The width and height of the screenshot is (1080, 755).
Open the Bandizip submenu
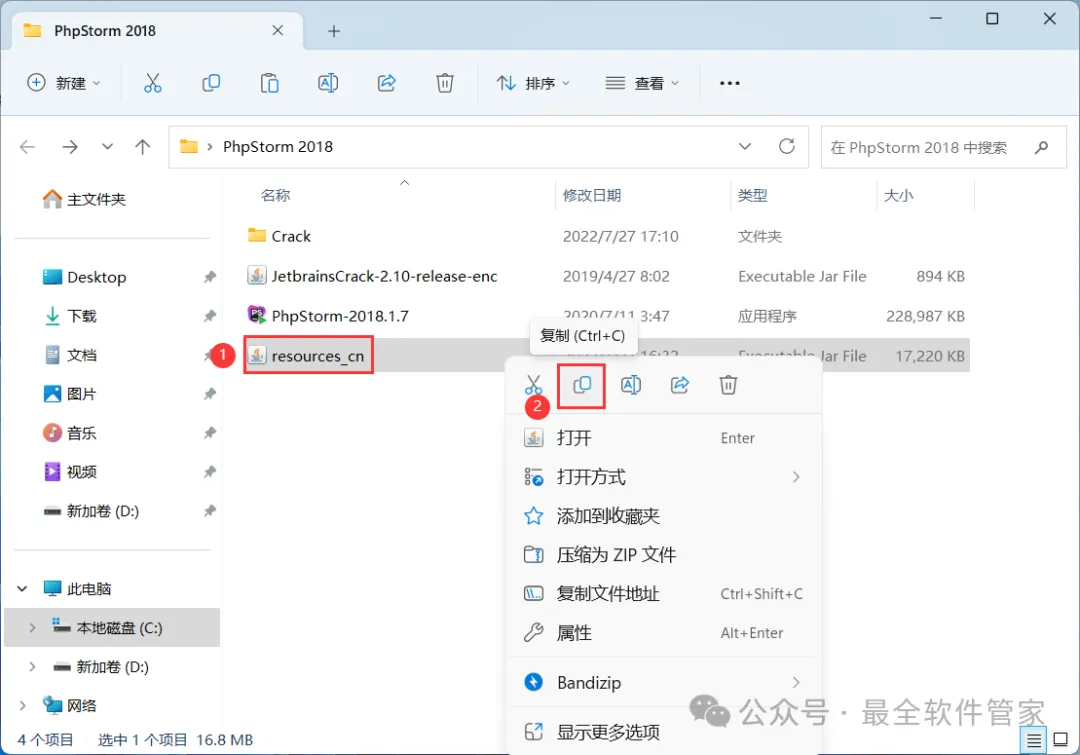pos(664,683)
